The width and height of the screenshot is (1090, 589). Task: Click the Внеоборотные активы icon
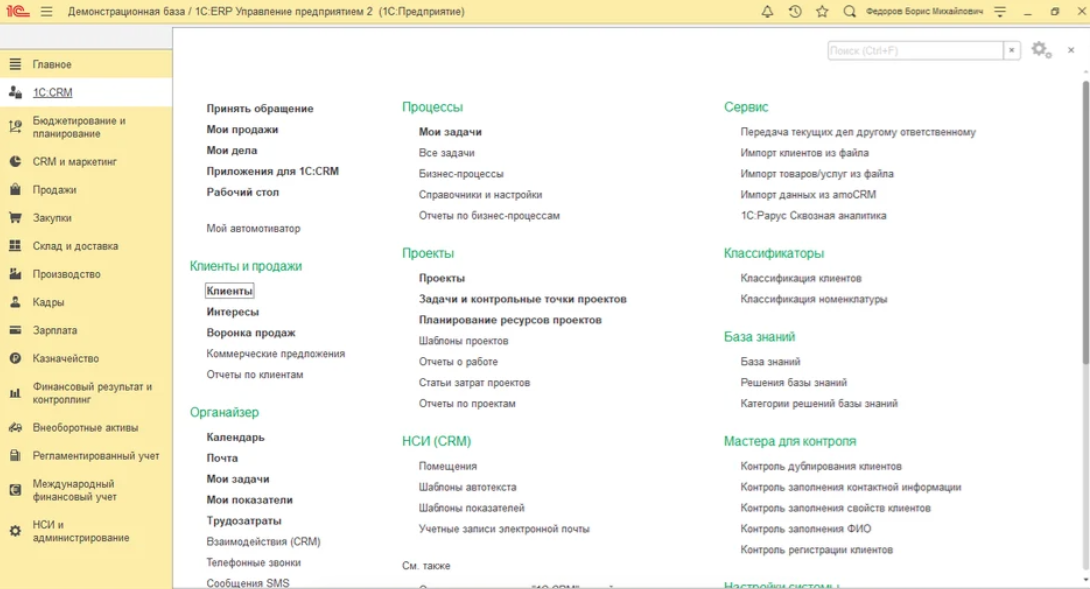point(15,428)
